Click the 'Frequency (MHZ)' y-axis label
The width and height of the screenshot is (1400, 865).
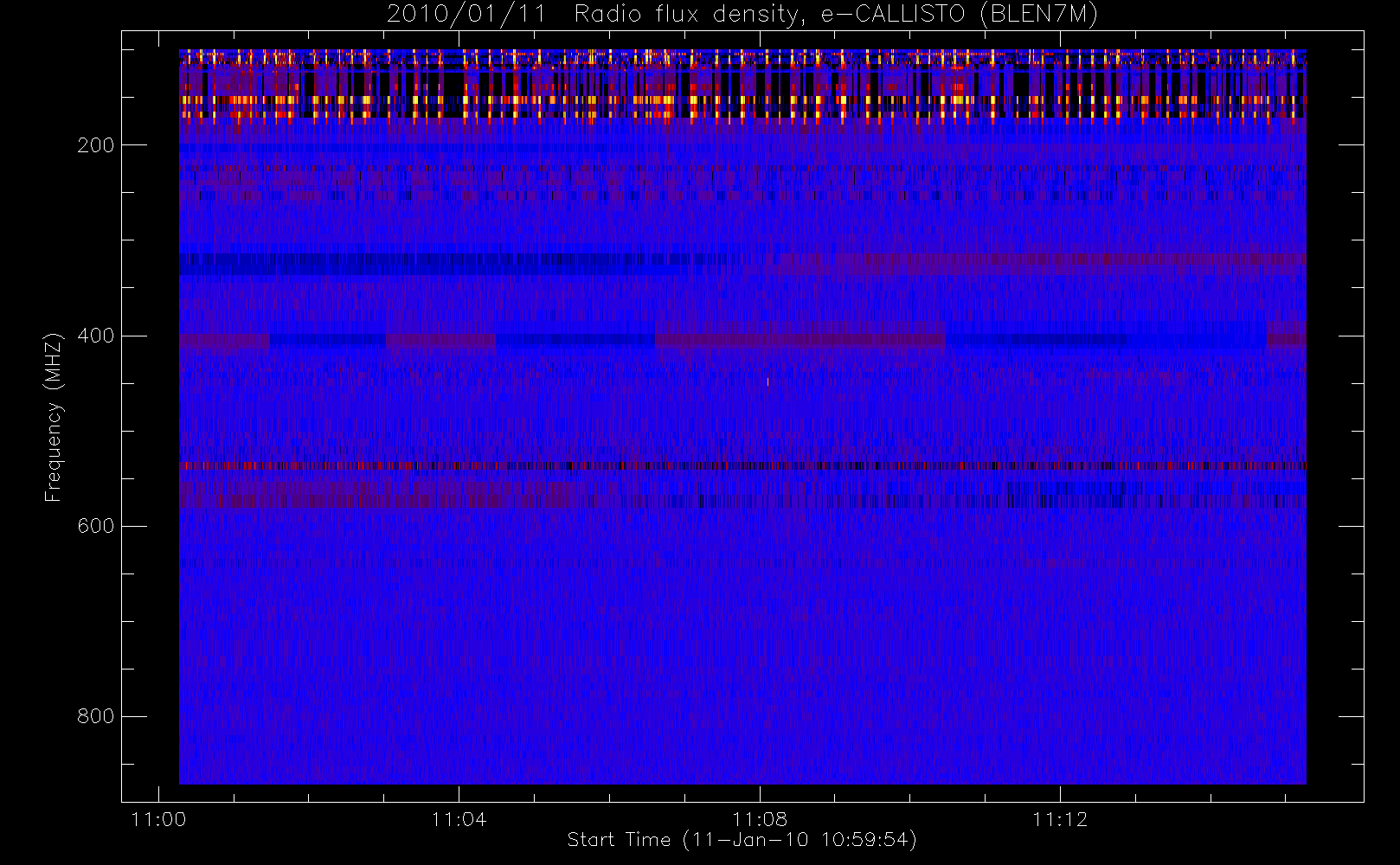click(x=54, y=417)
